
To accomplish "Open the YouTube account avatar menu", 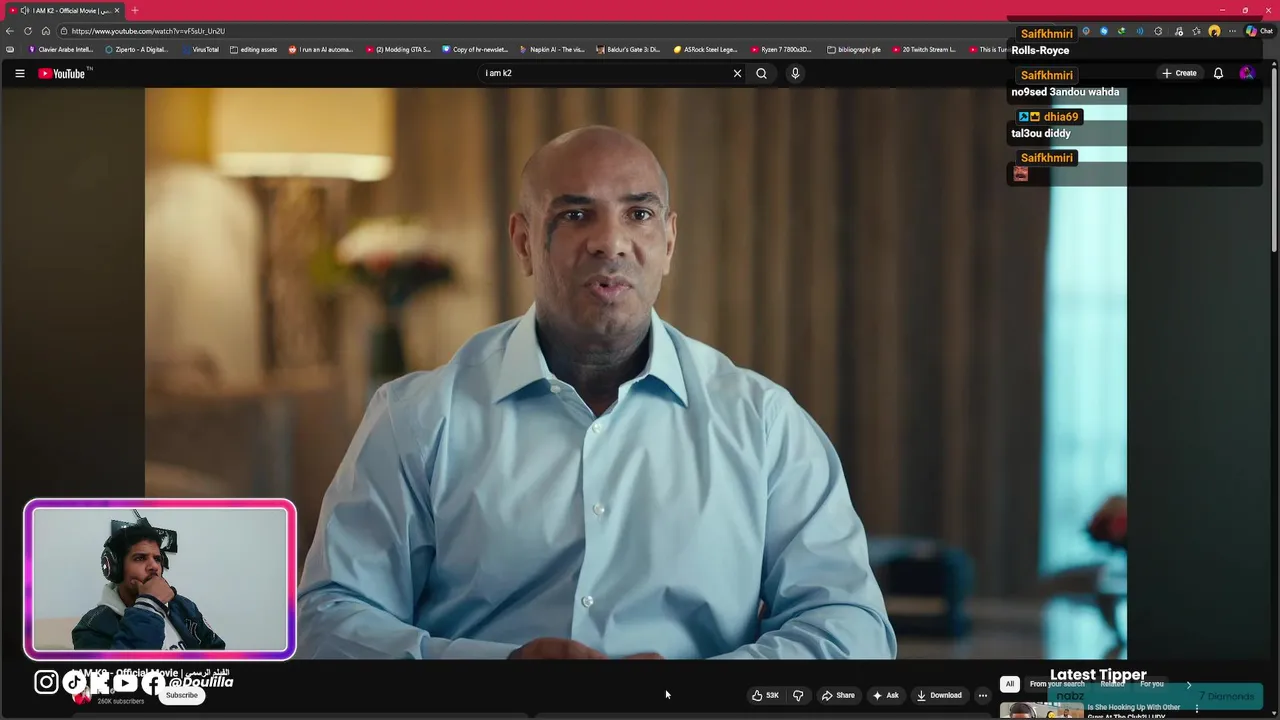I will click(1246, 73).
